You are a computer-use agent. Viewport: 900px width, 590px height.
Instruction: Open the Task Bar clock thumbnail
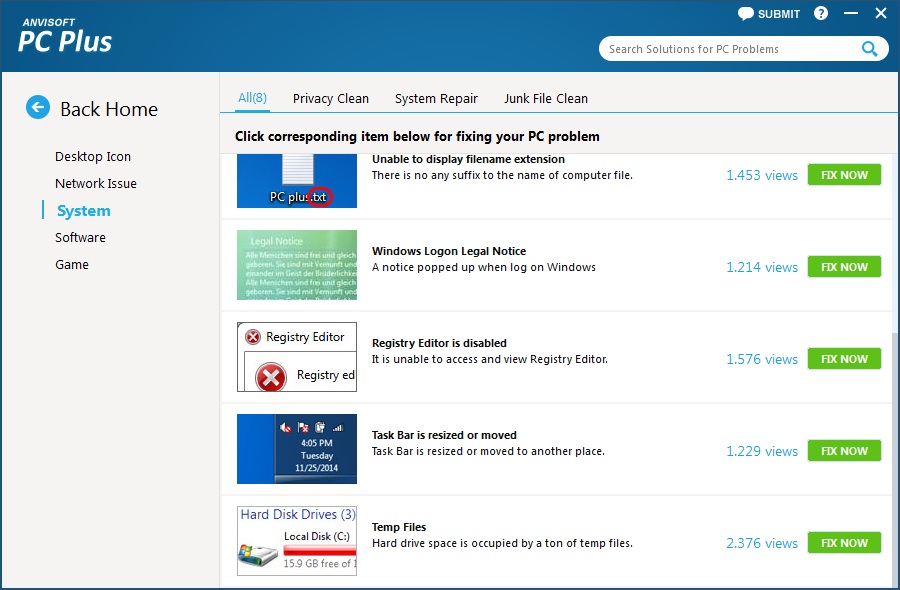coord(297,449)
